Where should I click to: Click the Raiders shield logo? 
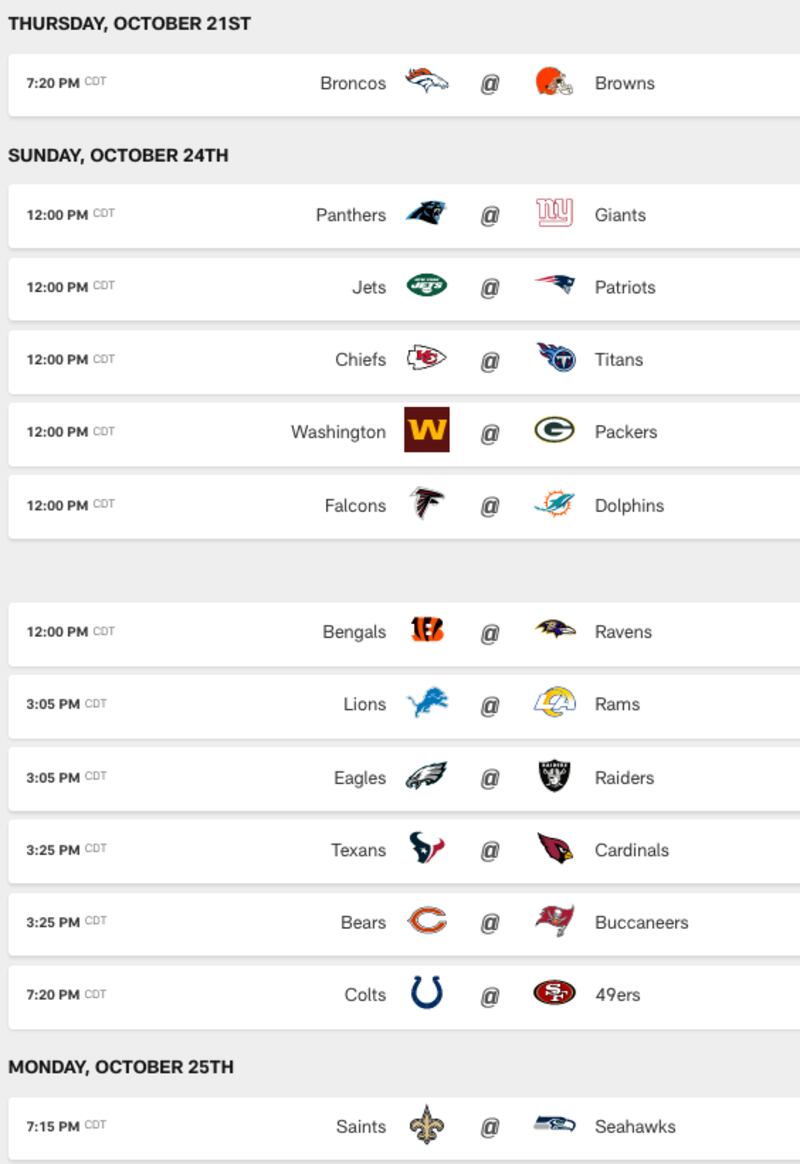554,776
